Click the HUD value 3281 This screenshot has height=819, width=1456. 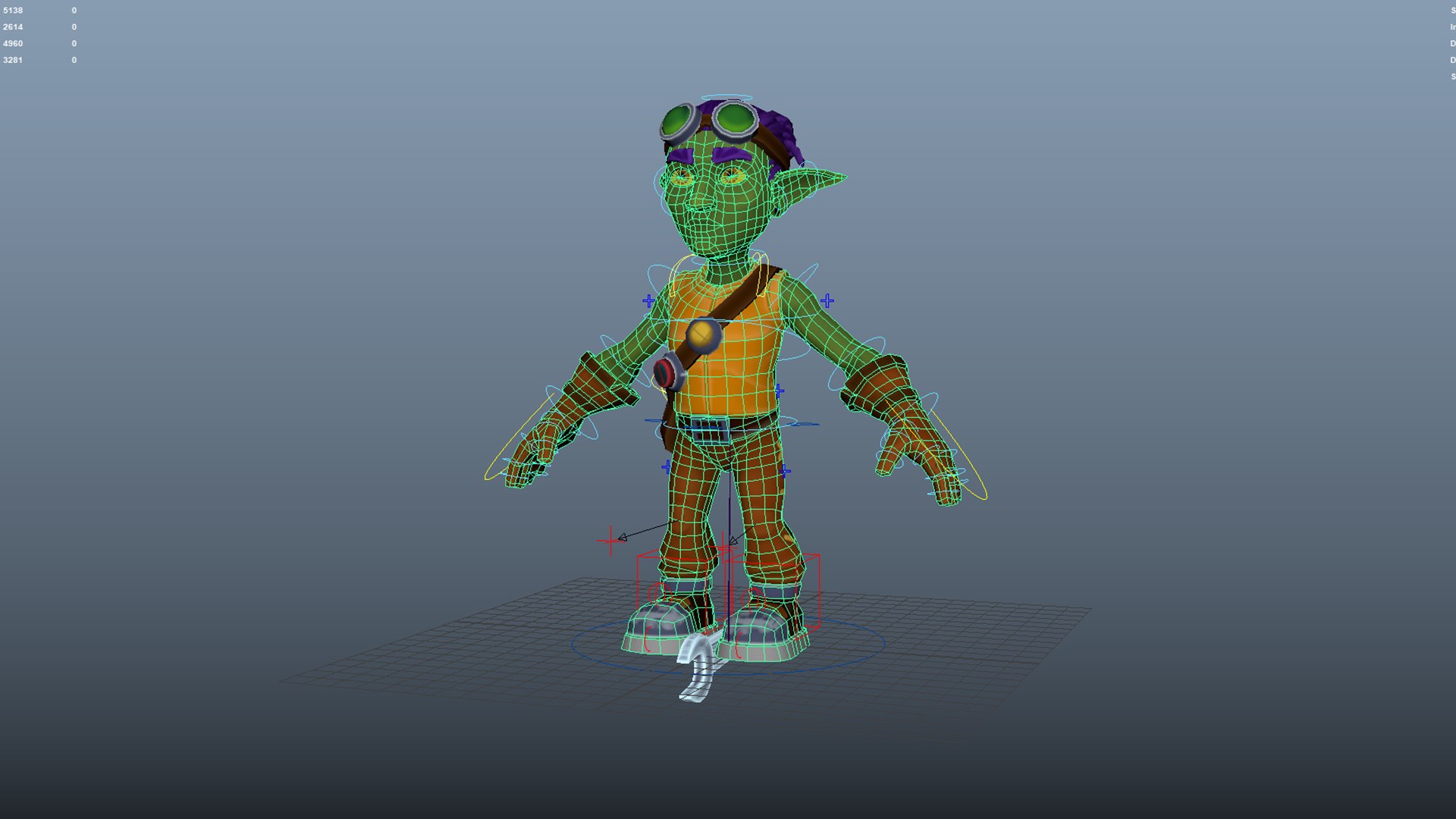click(13, 60)
